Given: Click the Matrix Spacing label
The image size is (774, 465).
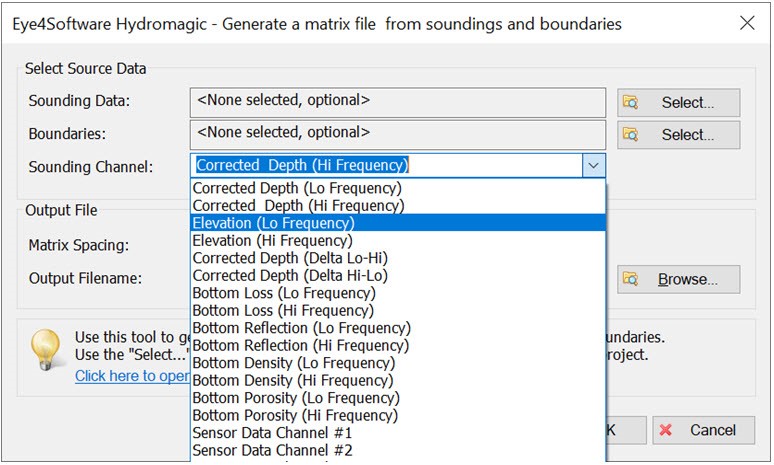Looking at the screenshot, I should click(x=78, y=245).
